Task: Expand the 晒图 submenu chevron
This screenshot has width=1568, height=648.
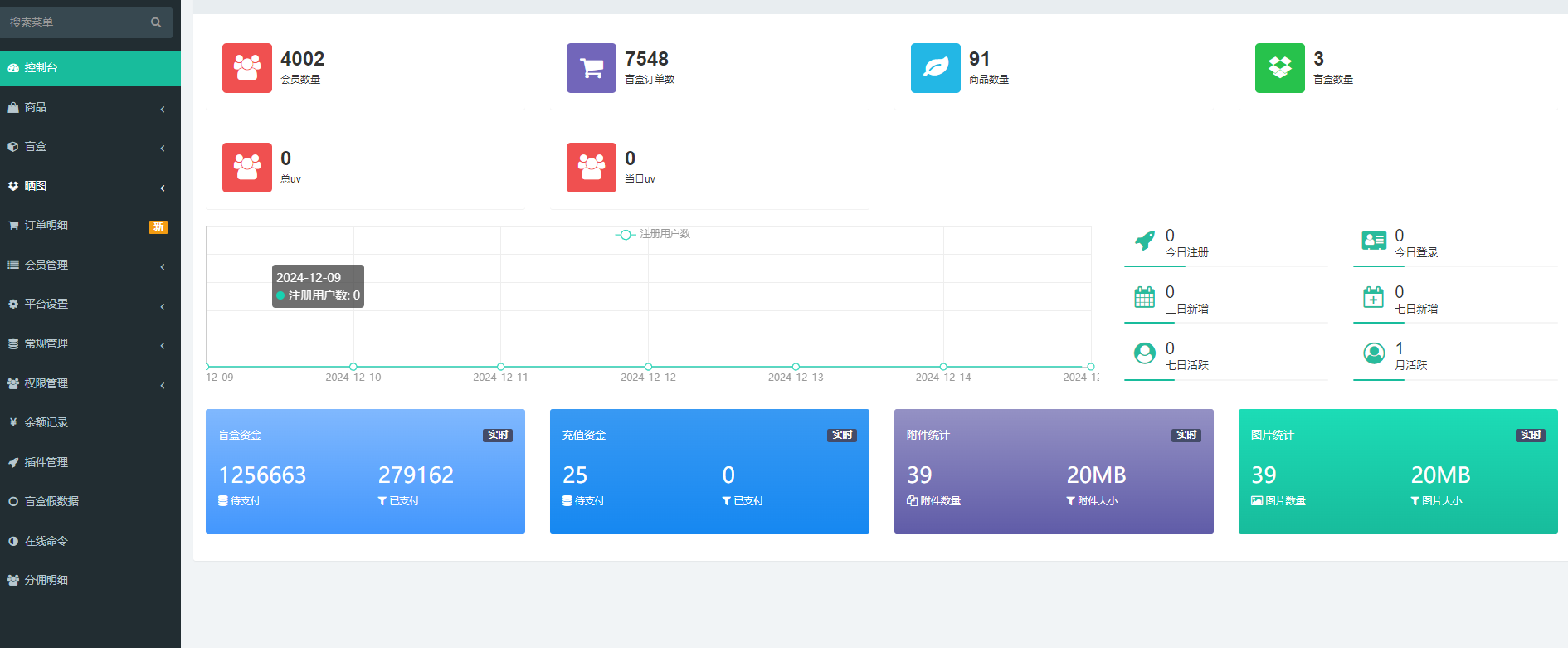Action: [x=163, y=188]
